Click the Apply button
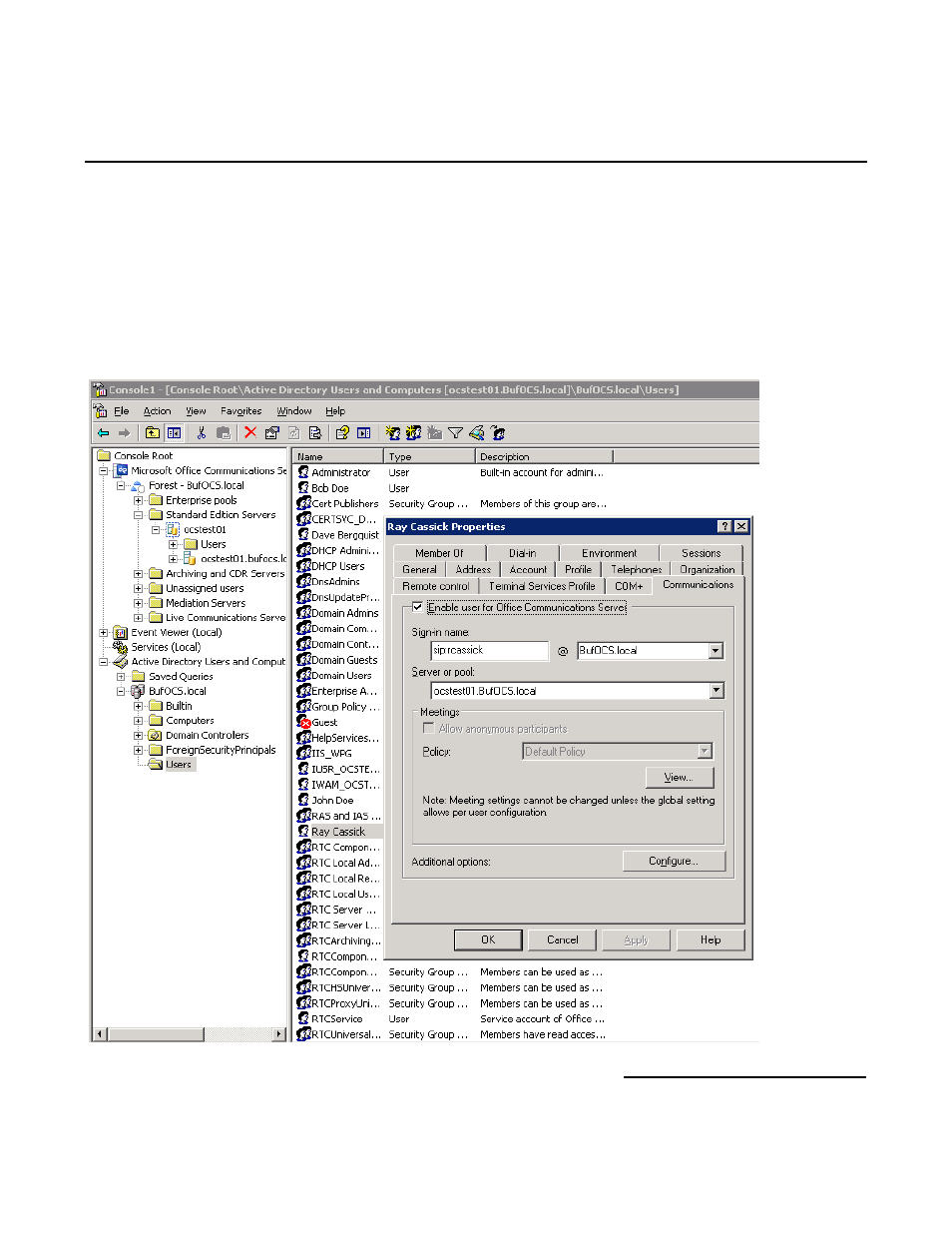 coord(636,940)
